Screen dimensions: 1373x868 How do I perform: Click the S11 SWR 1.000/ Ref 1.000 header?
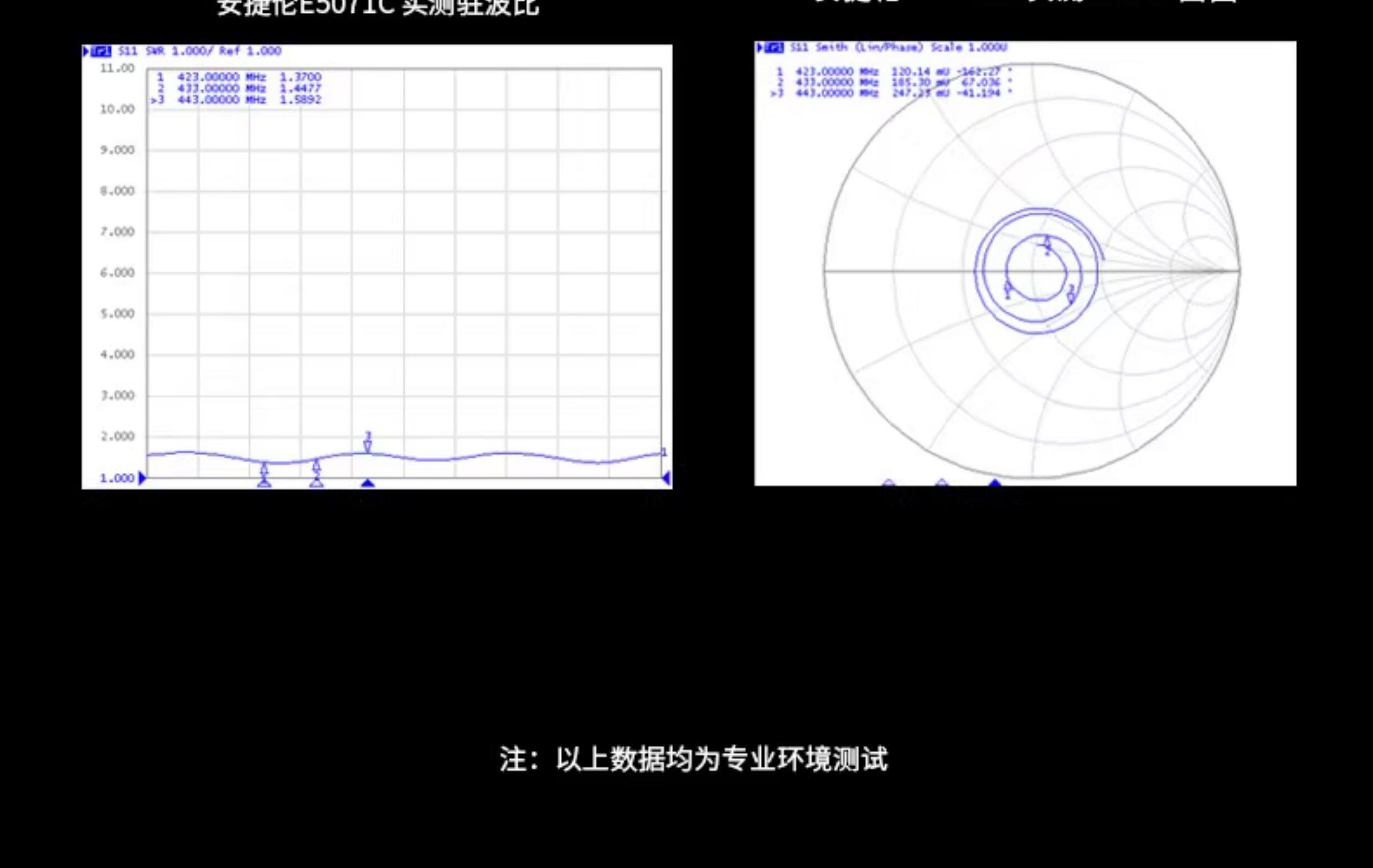199,51
